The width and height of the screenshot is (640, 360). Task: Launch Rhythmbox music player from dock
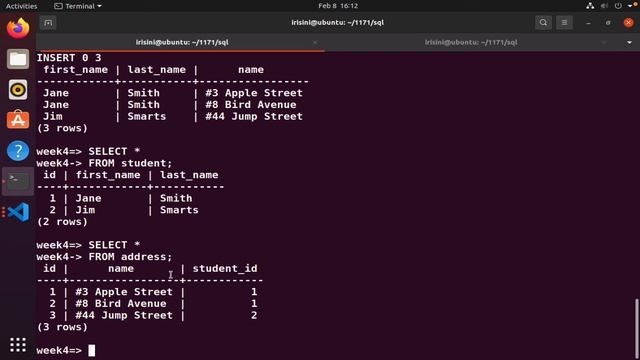point(18,90)
